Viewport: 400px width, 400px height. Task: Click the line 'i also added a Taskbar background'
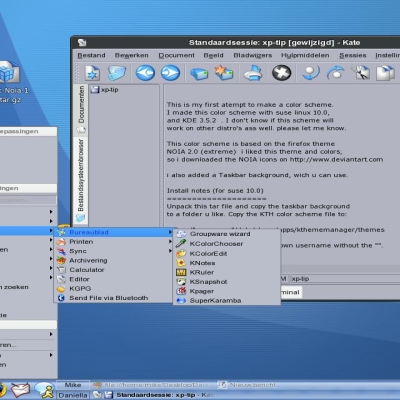coord(257,175)
